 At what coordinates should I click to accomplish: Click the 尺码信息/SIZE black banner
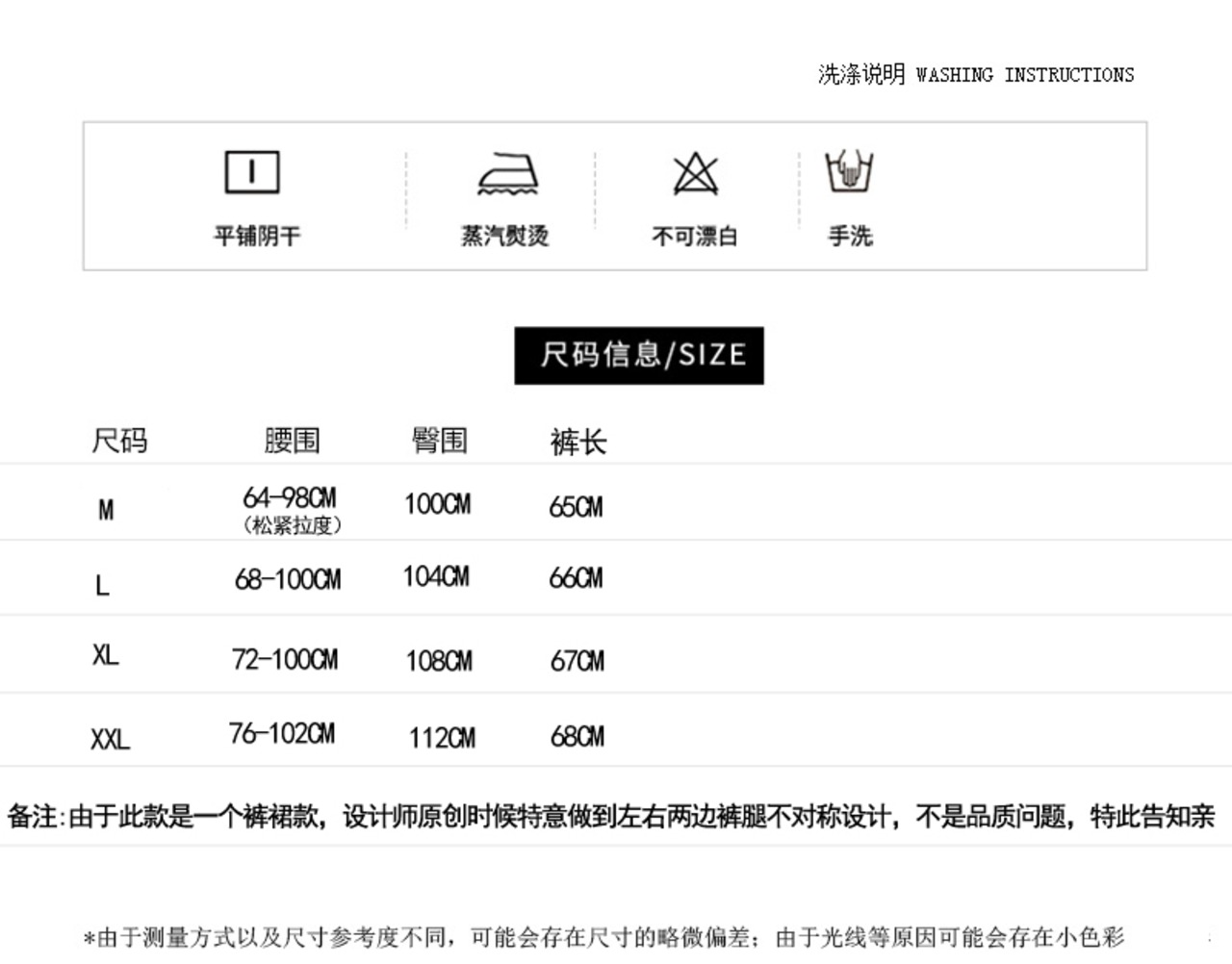click(639, 355)
